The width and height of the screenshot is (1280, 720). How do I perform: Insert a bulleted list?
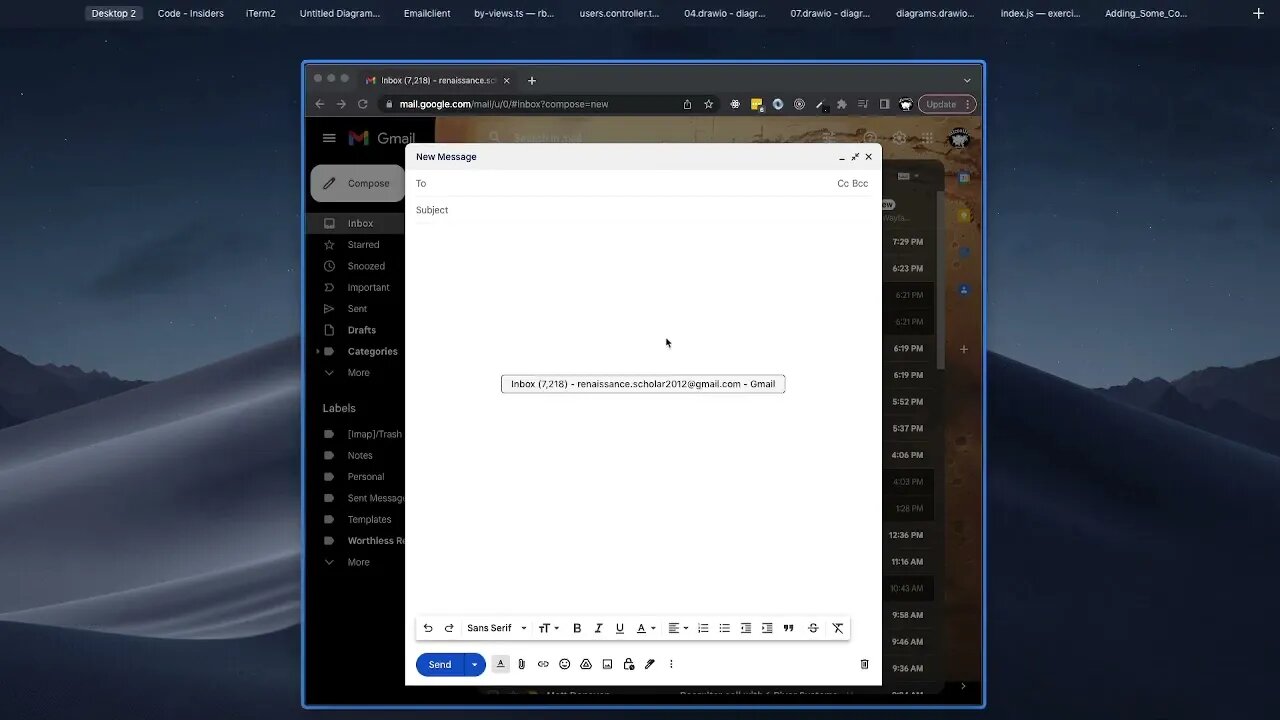[725, 628]
